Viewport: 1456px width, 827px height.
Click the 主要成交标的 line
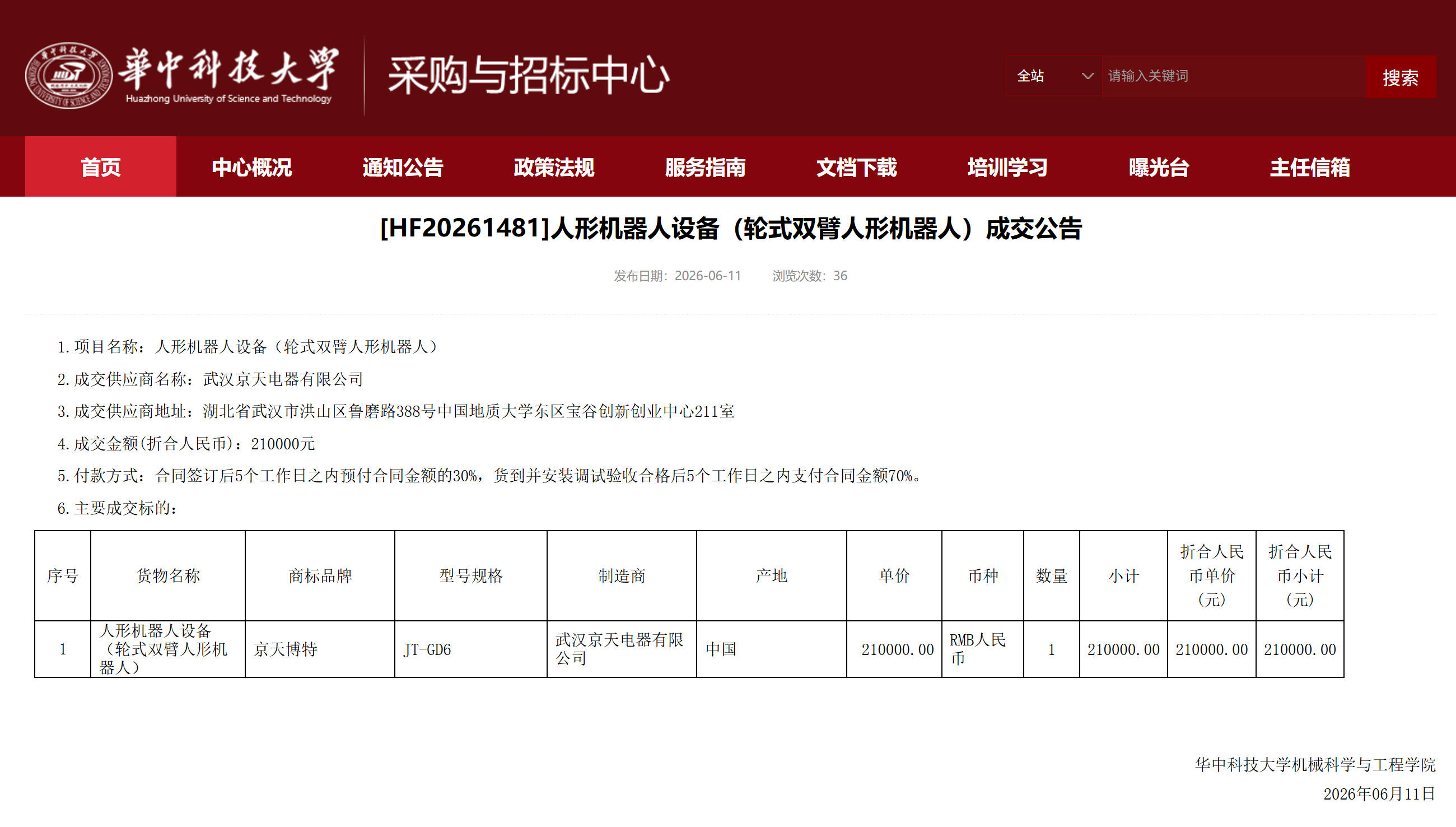click(118, 508)
